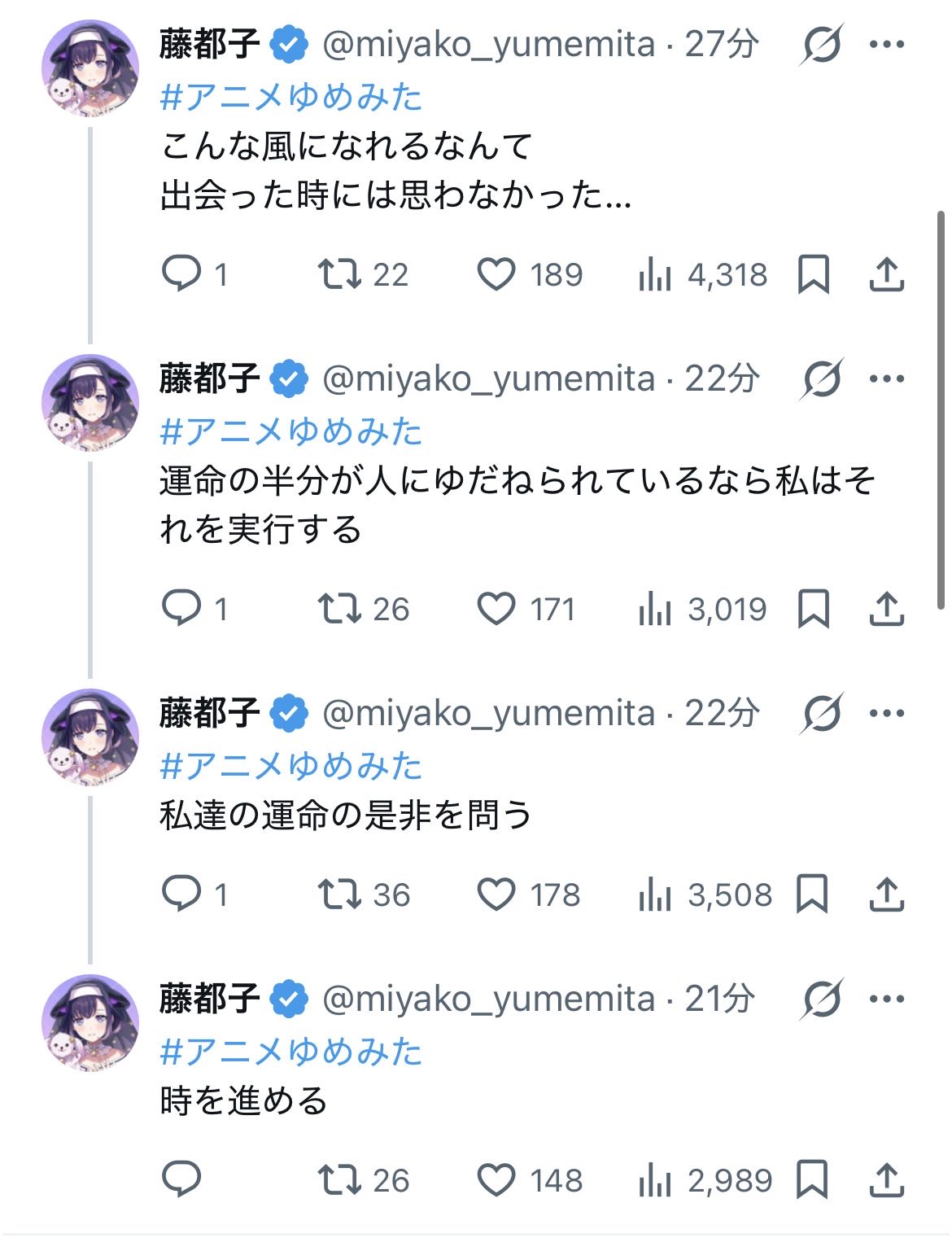This screenshot has width=952, height=1251.
Task: Open #アニメゆめみた hashtag in the first tweet
Action: (x=291, y=97)
